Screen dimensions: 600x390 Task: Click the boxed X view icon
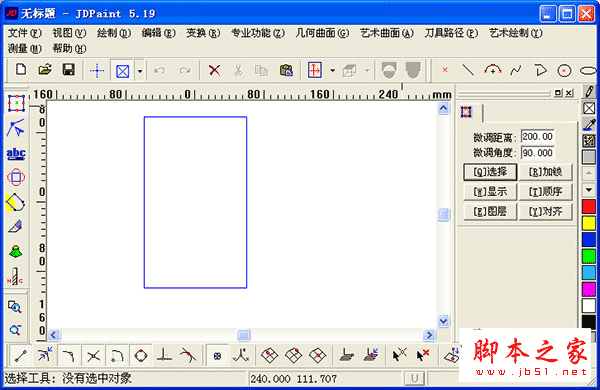(x=122, y=71)
